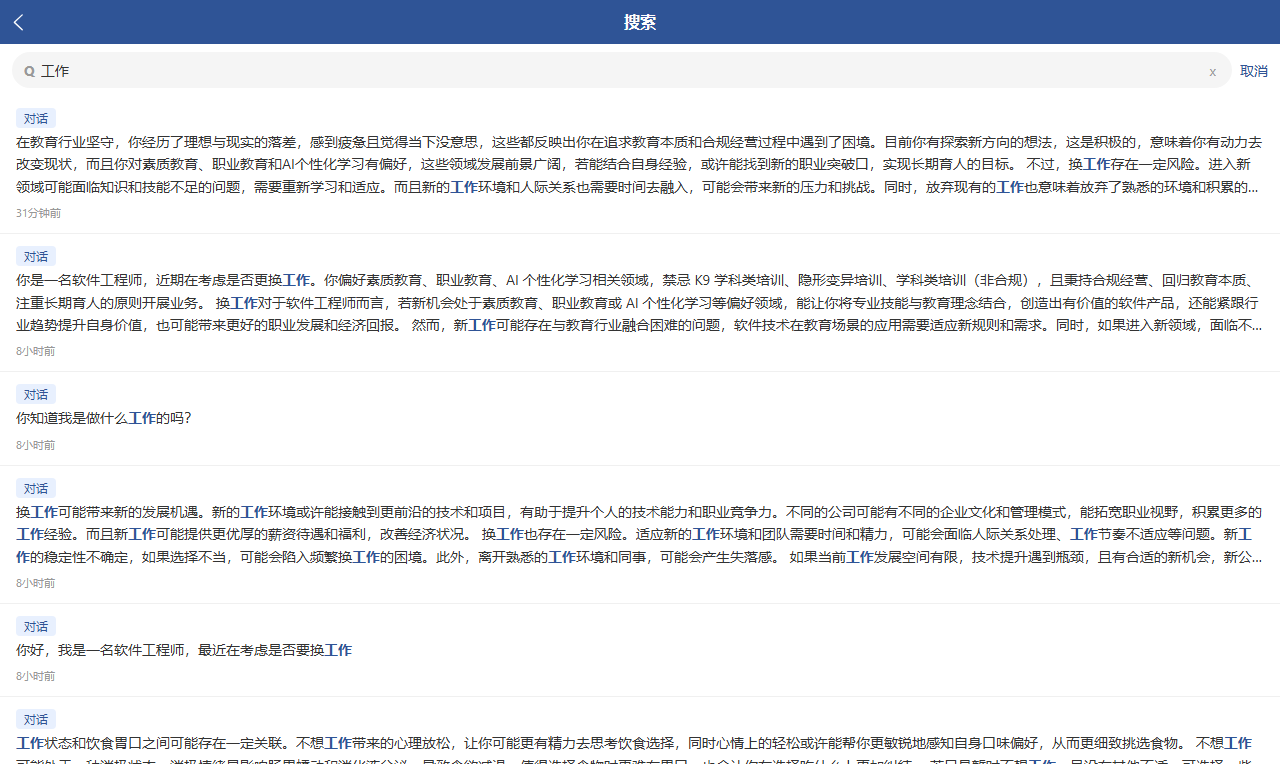The height and width of the screenshot is (764, 1280).
Task: Open result 你知道我是做什么工作的吗?
Action: click(x=640, y=418)
